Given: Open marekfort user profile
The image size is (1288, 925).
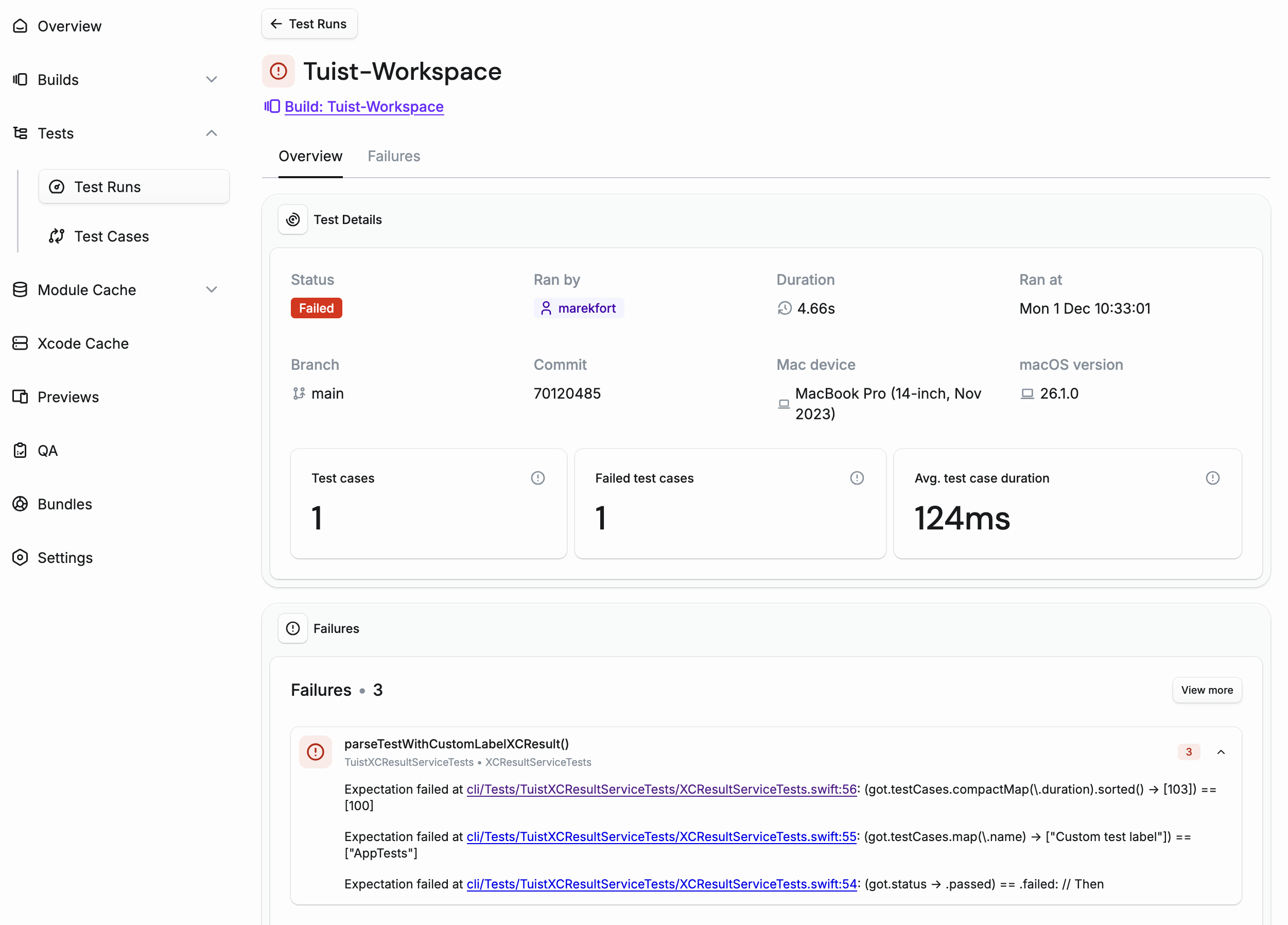Looking at the screenshot, I should [x=579, y=307].
